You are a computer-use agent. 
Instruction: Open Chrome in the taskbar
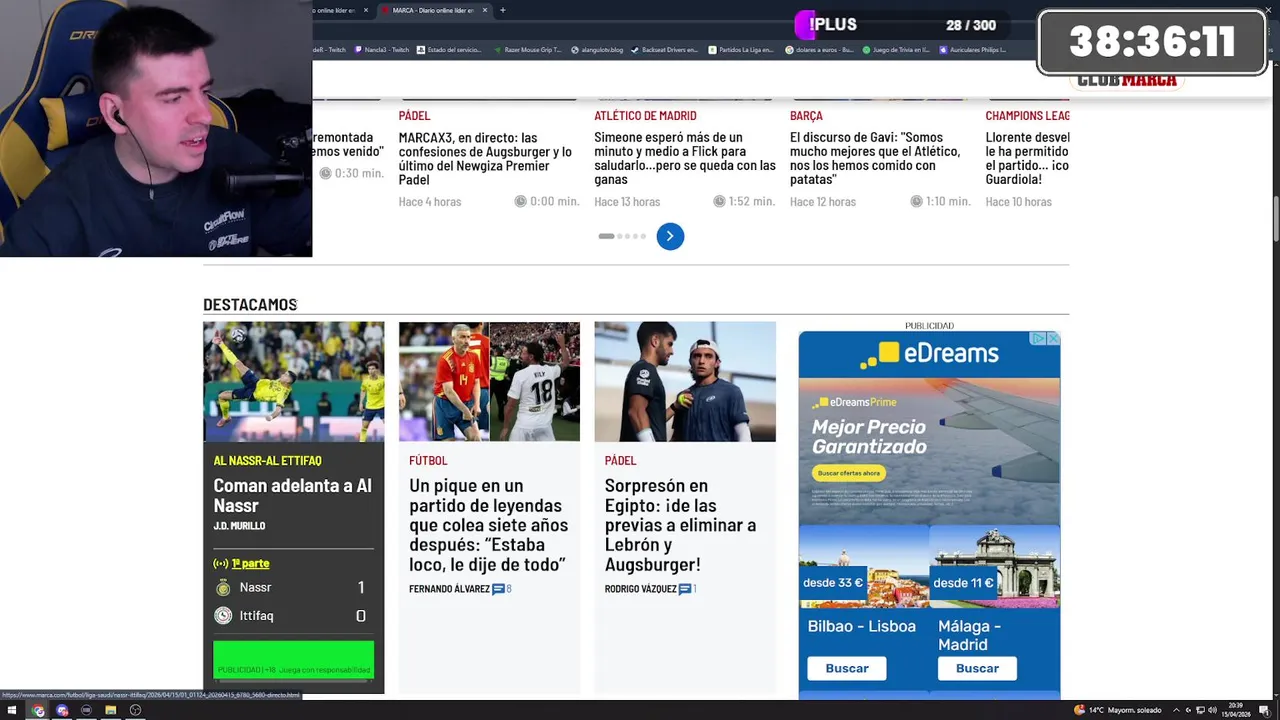pos(38,710)
